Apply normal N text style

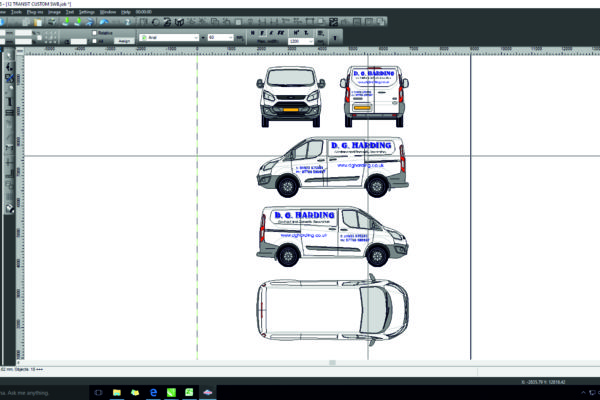(253, 33)
